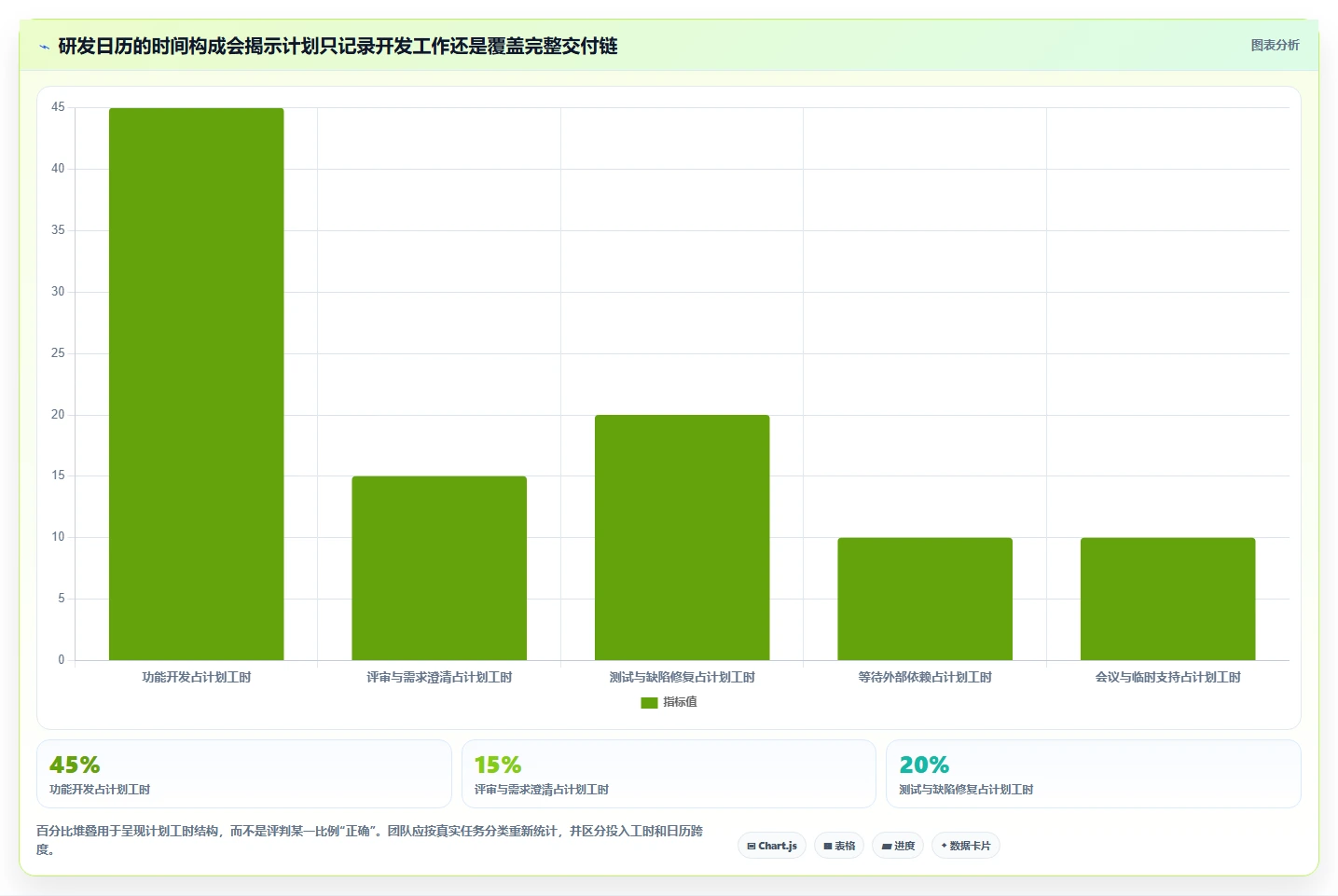Click the 20% stat card value

pyautogui.click(x=924, y=765)
